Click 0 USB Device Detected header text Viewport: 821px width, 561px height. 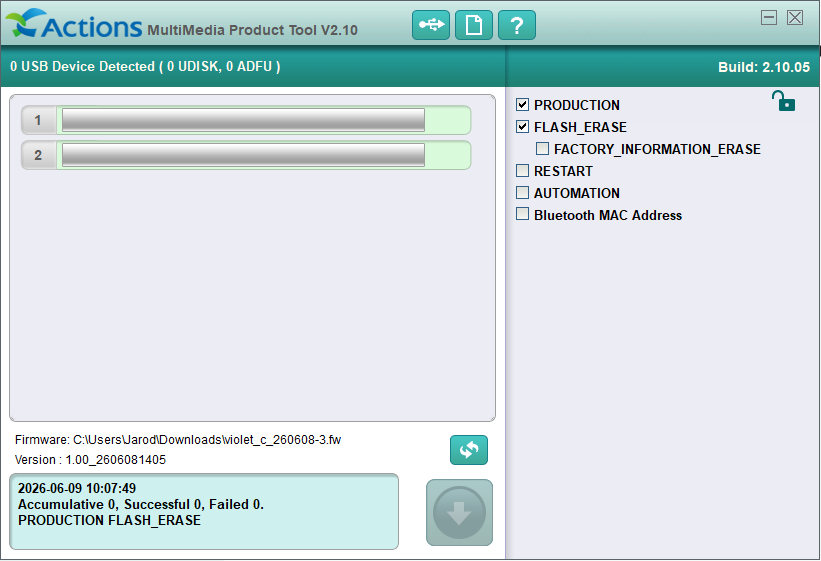coord(145,67)
